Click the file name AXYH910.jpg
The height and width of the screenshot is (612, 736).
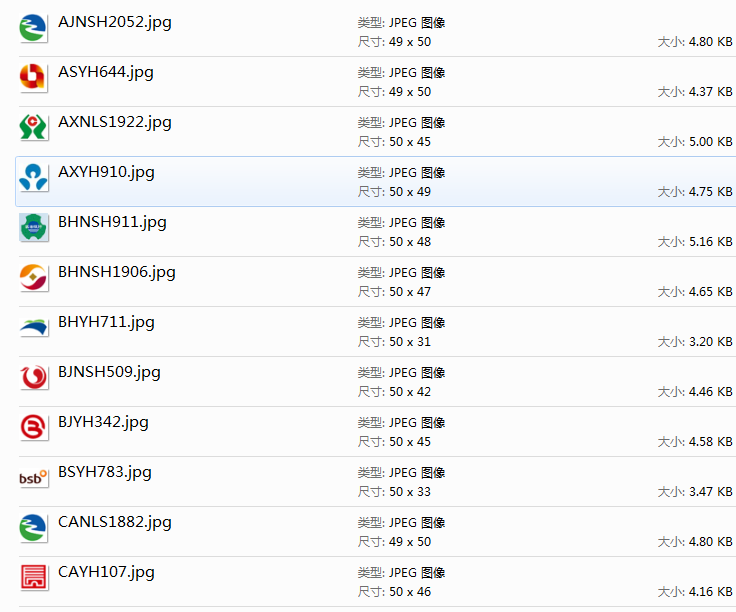coord(106,173)
